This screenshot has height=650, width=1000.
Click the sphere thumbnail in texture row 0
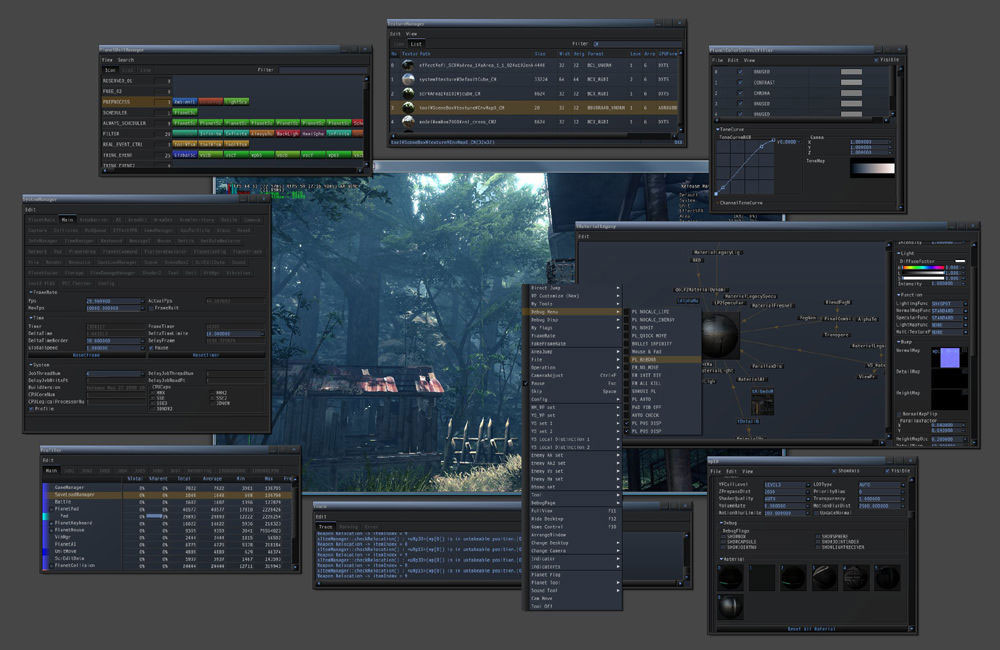coord(408,66)
